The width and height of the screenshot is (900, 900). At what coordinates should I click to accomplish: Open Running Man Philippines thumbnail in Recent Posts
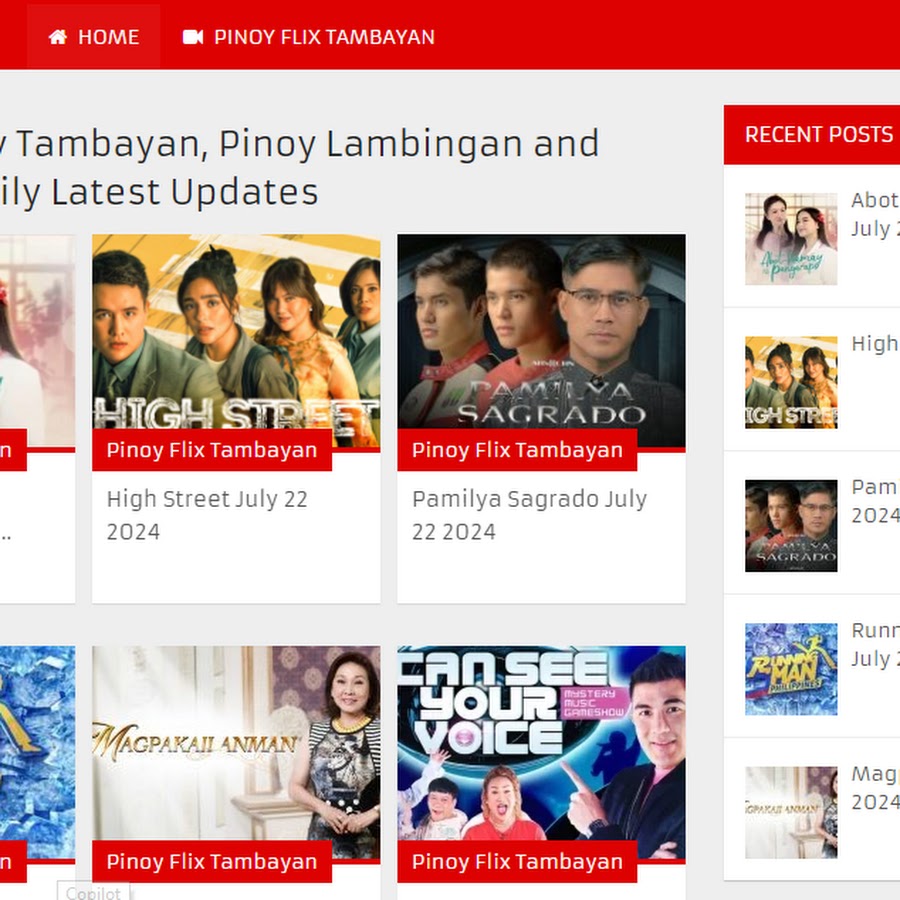(x=791, y=669)
